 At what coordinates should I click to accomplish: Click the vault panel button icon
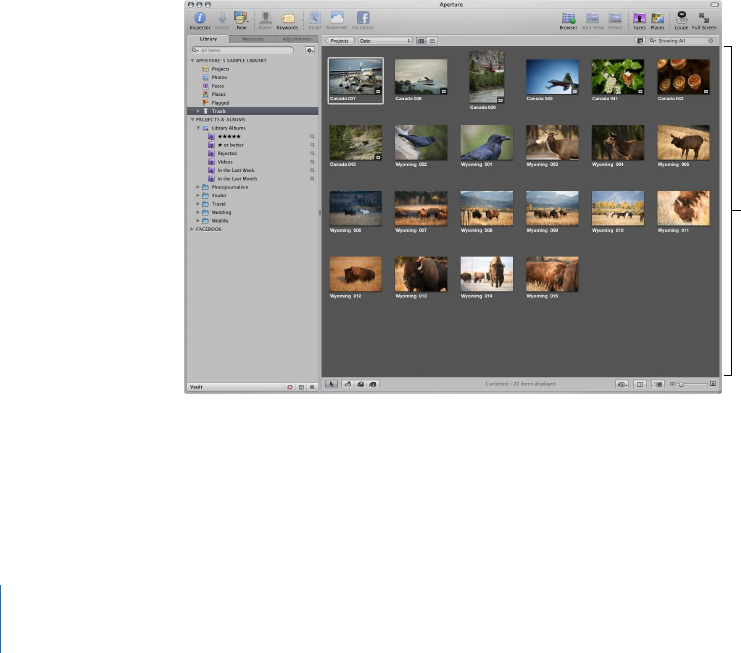click(x=301, y=387)
